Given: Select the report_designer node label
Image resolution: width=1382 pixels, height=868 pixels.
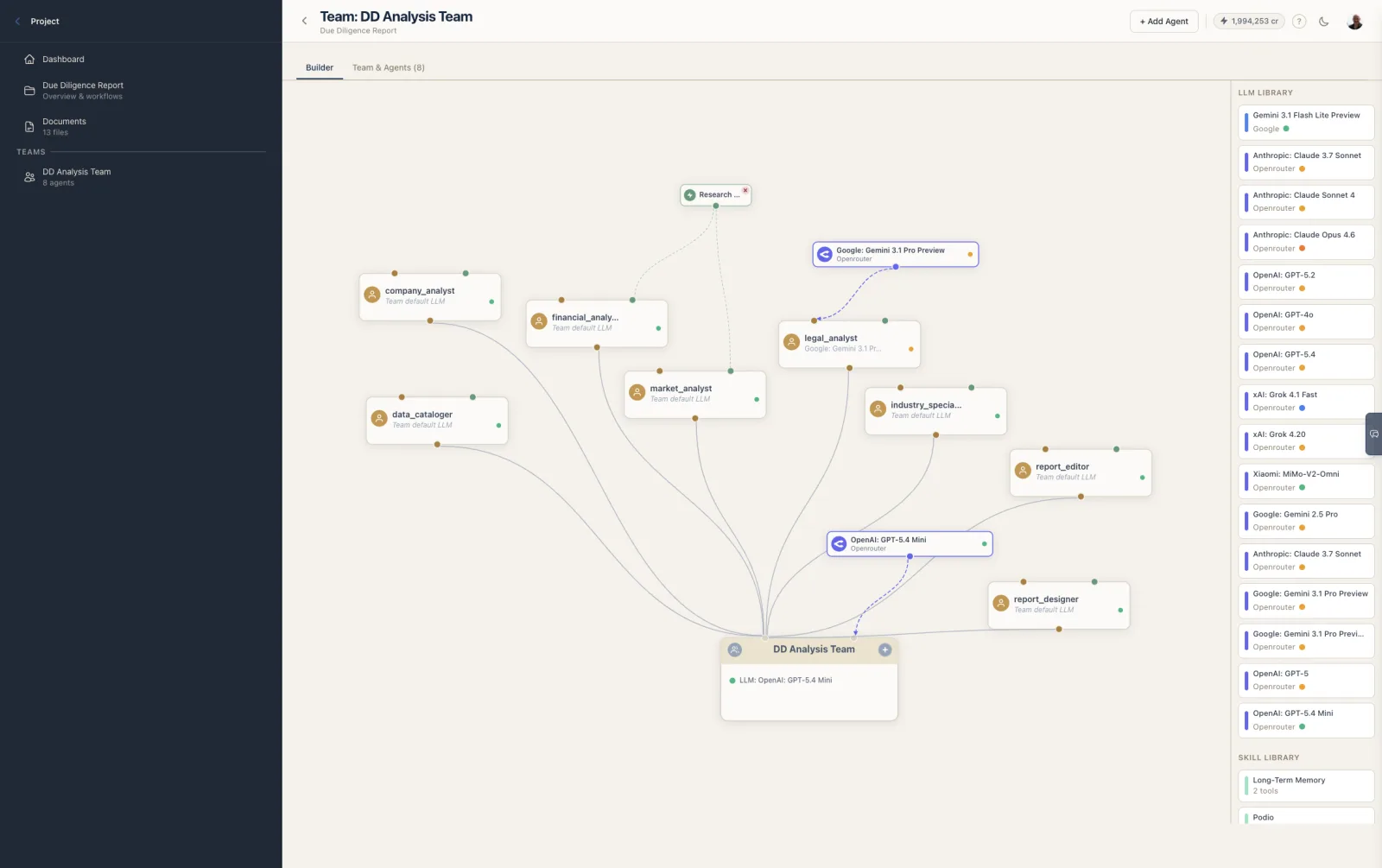Looking at the screenshot, I should [x=1046, y=599].
